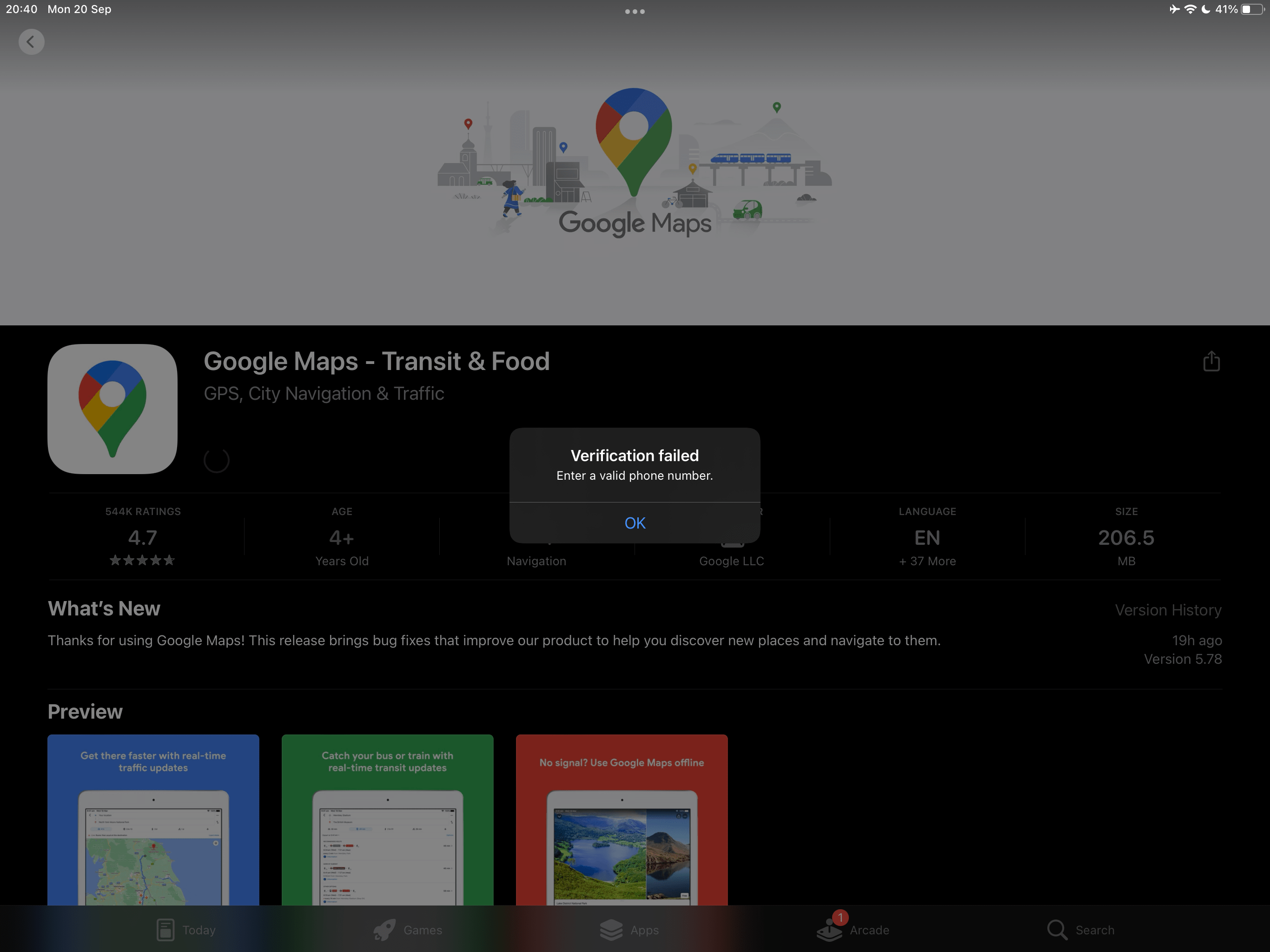This screenshot has width=1270, height=952.
Task: Dismiss the alert by tapping OK
Action: 635,523
